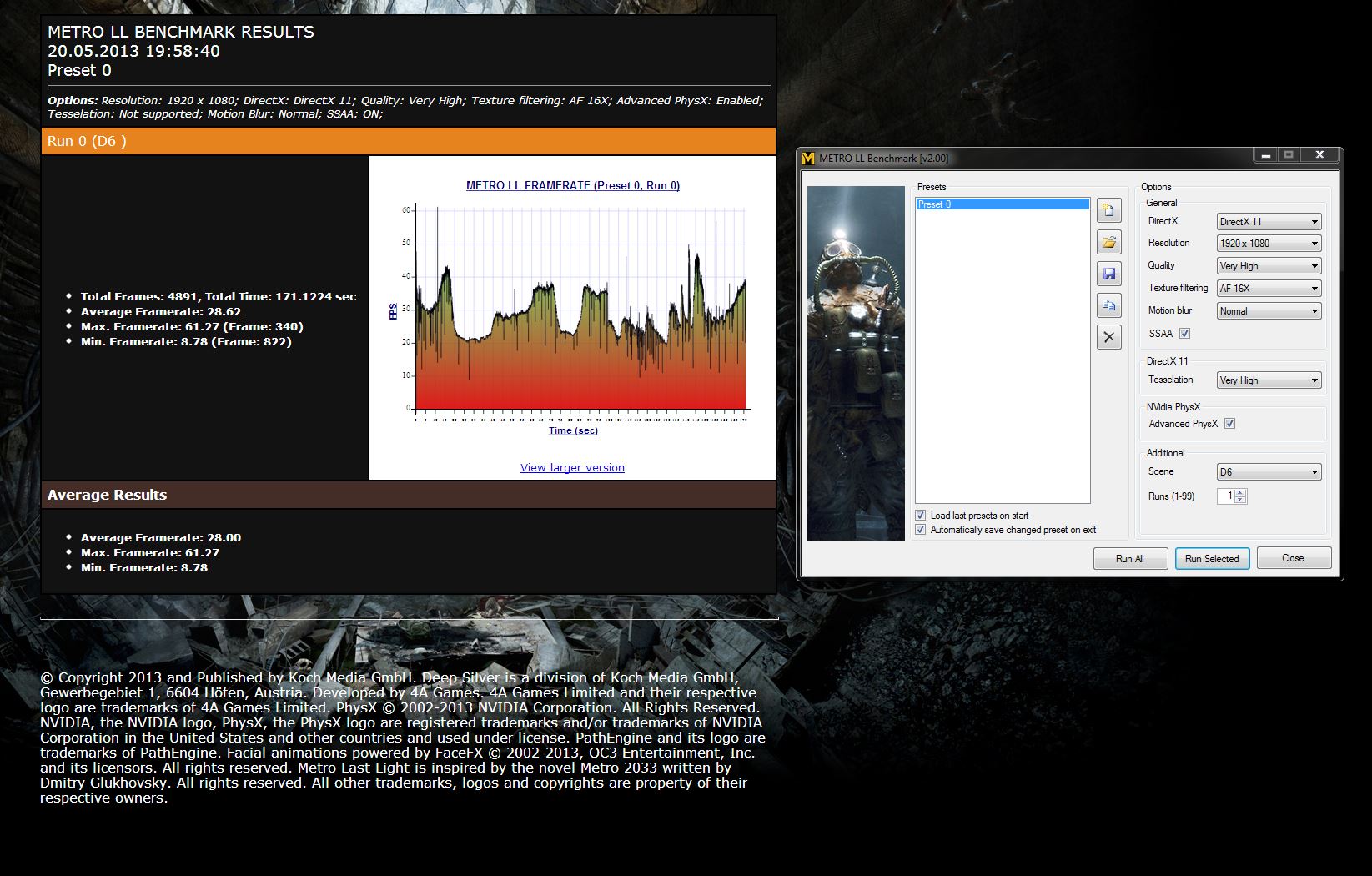Open the Quality dropdown
The width and height of the screenshot is (1372, 876).
(1269, 266)
